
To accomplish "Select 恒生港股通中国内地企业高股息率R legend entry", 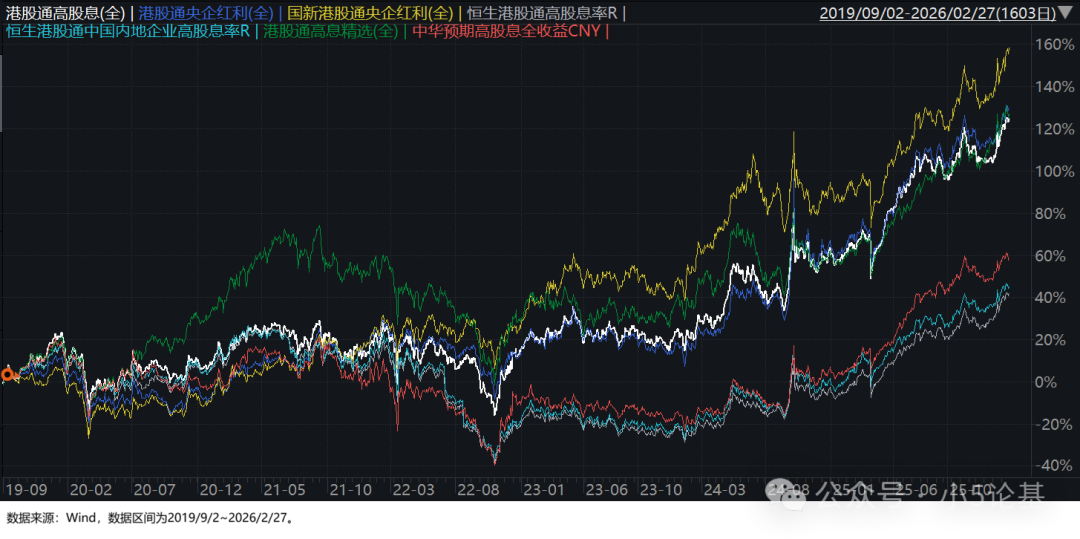I will pyautogui.click(x=127, y=31).
